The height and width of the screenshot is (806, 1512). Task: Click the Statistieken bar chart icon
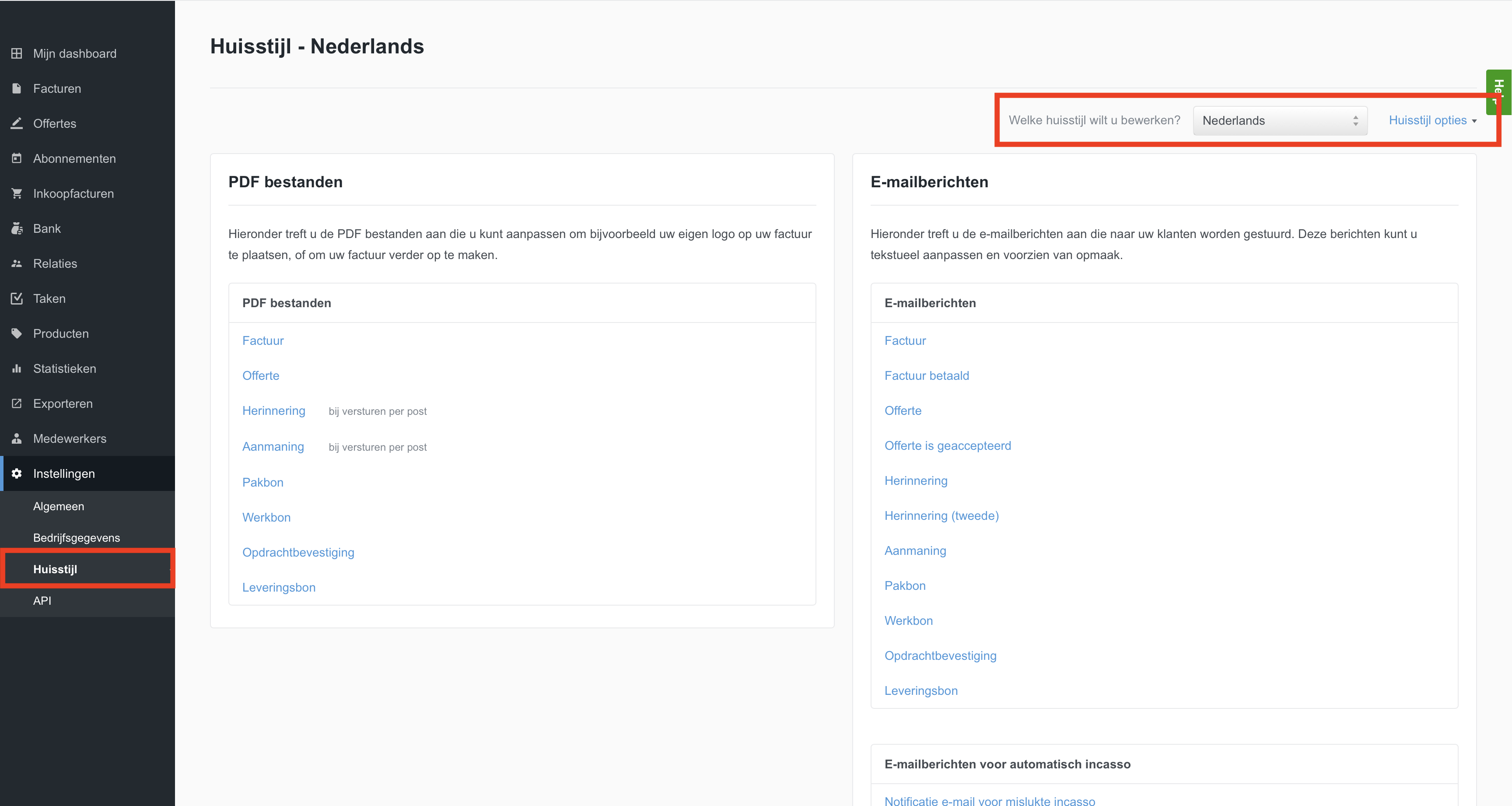(x=17, y=369)
